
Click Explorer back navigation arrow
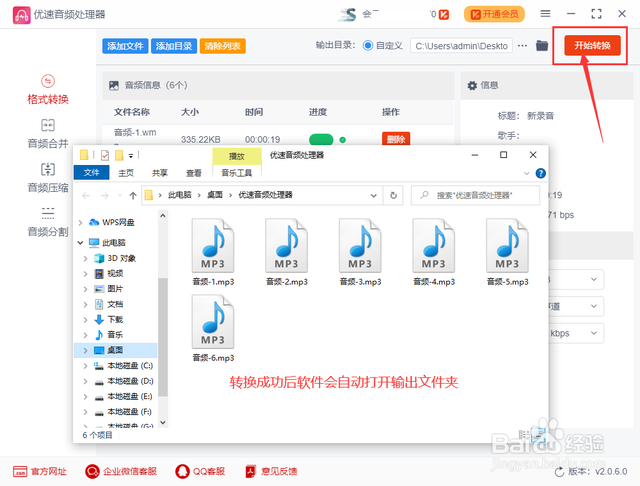(x=86, y=195)
